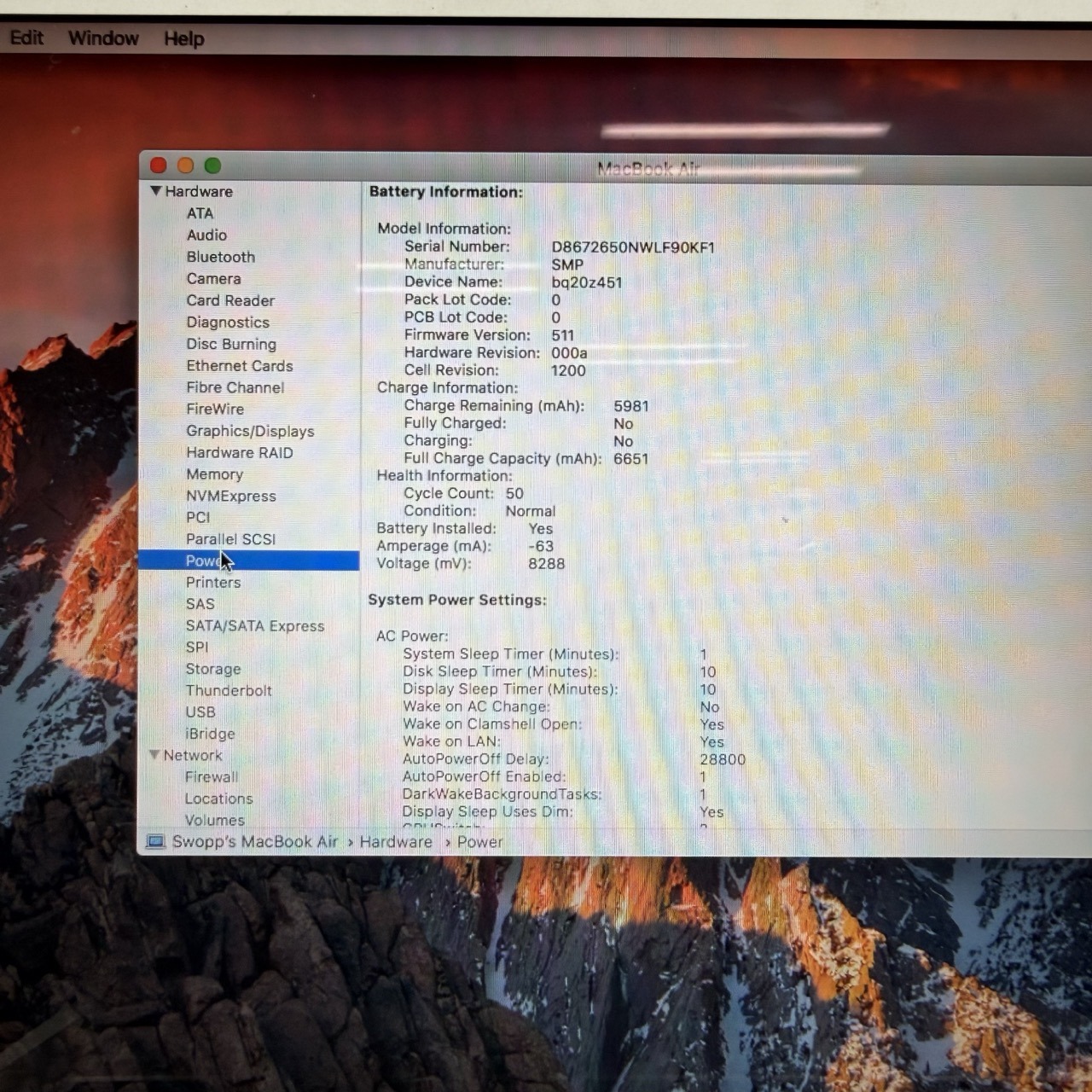Click Full Charge Capacity value 6651
The image size is (1092, 1092).
631,459
